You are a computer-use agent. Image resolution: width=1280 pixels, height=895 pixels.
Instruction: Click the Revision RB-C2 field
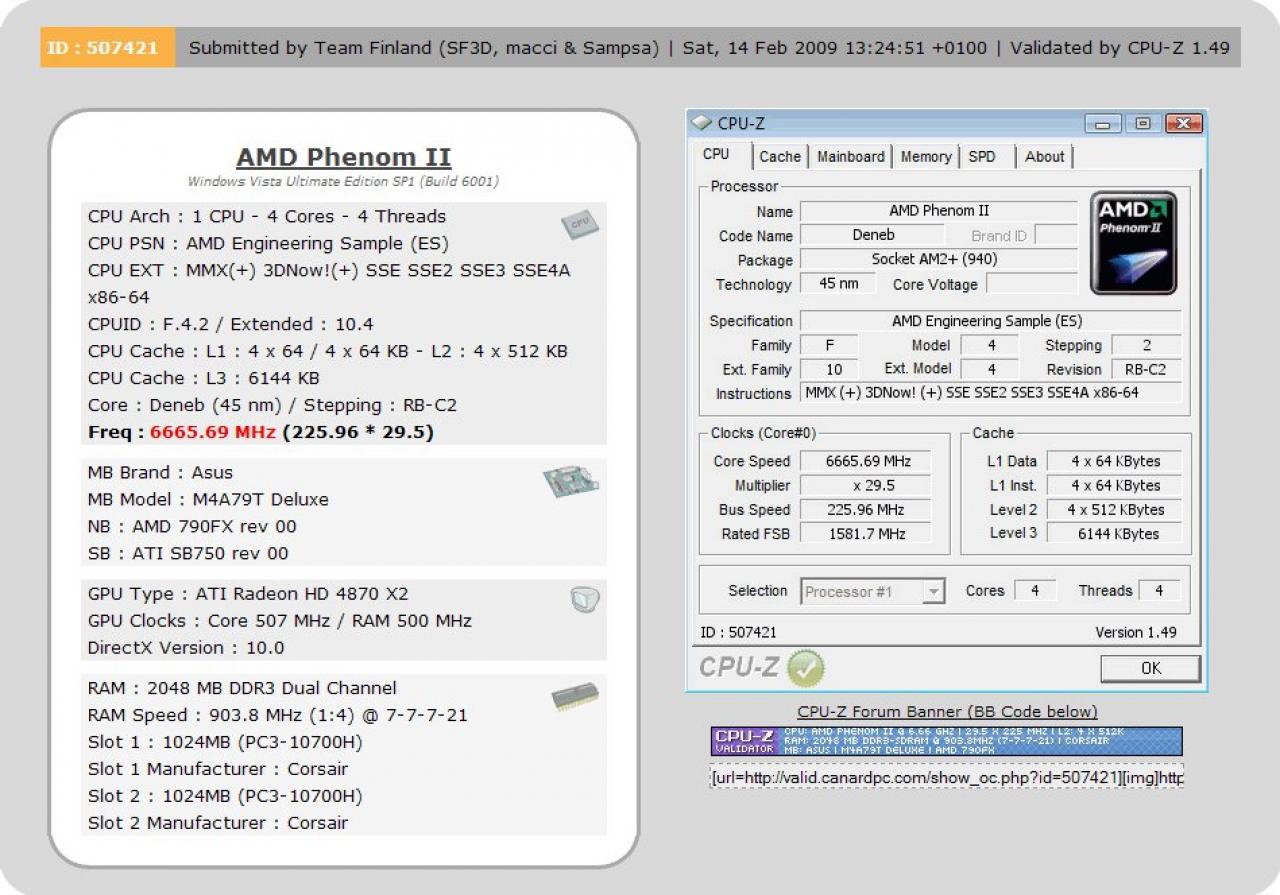point(1146,369)
